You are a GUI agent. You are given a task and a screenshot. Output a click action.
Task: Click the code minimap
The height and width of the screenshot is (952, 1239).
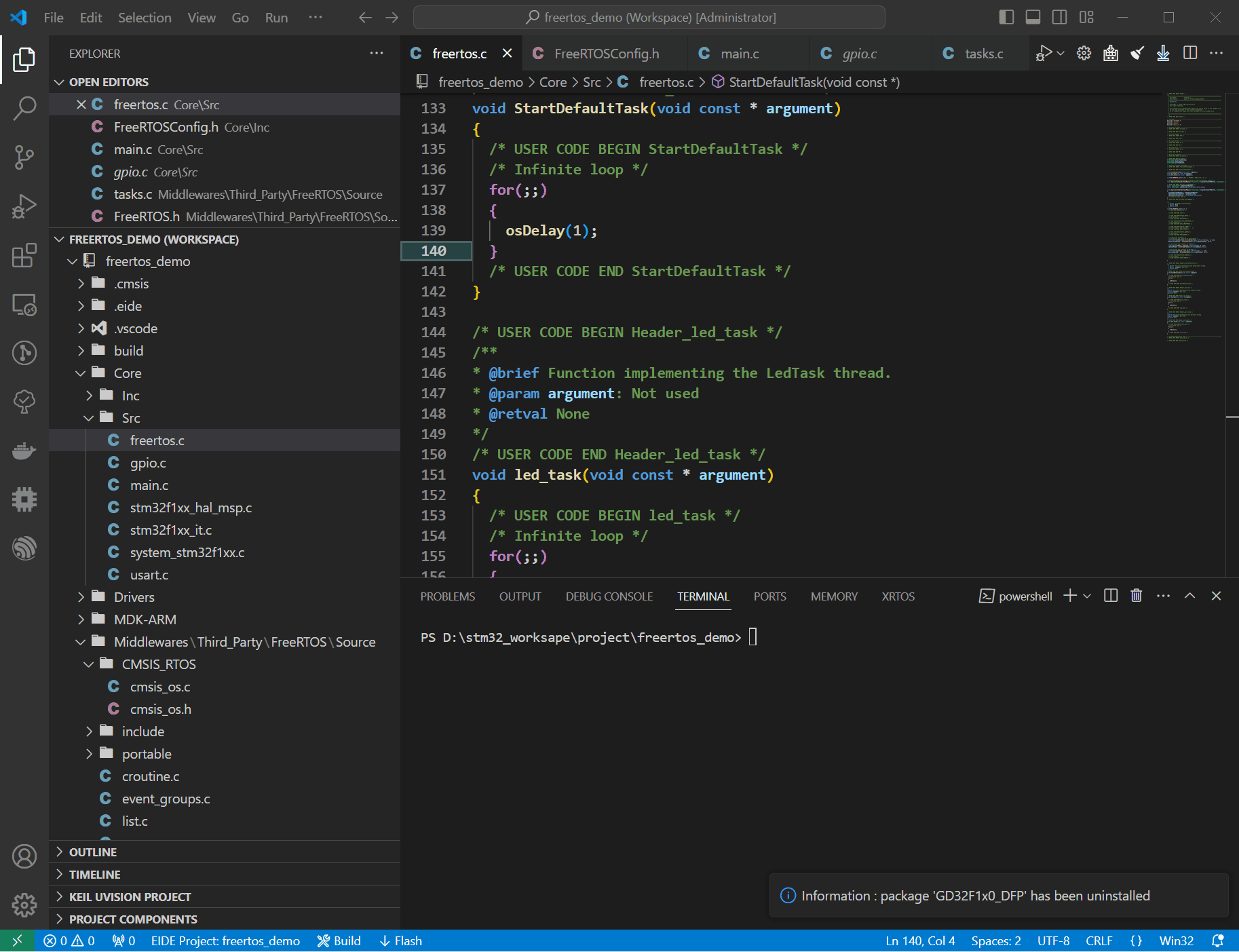tap(1195, 217)
